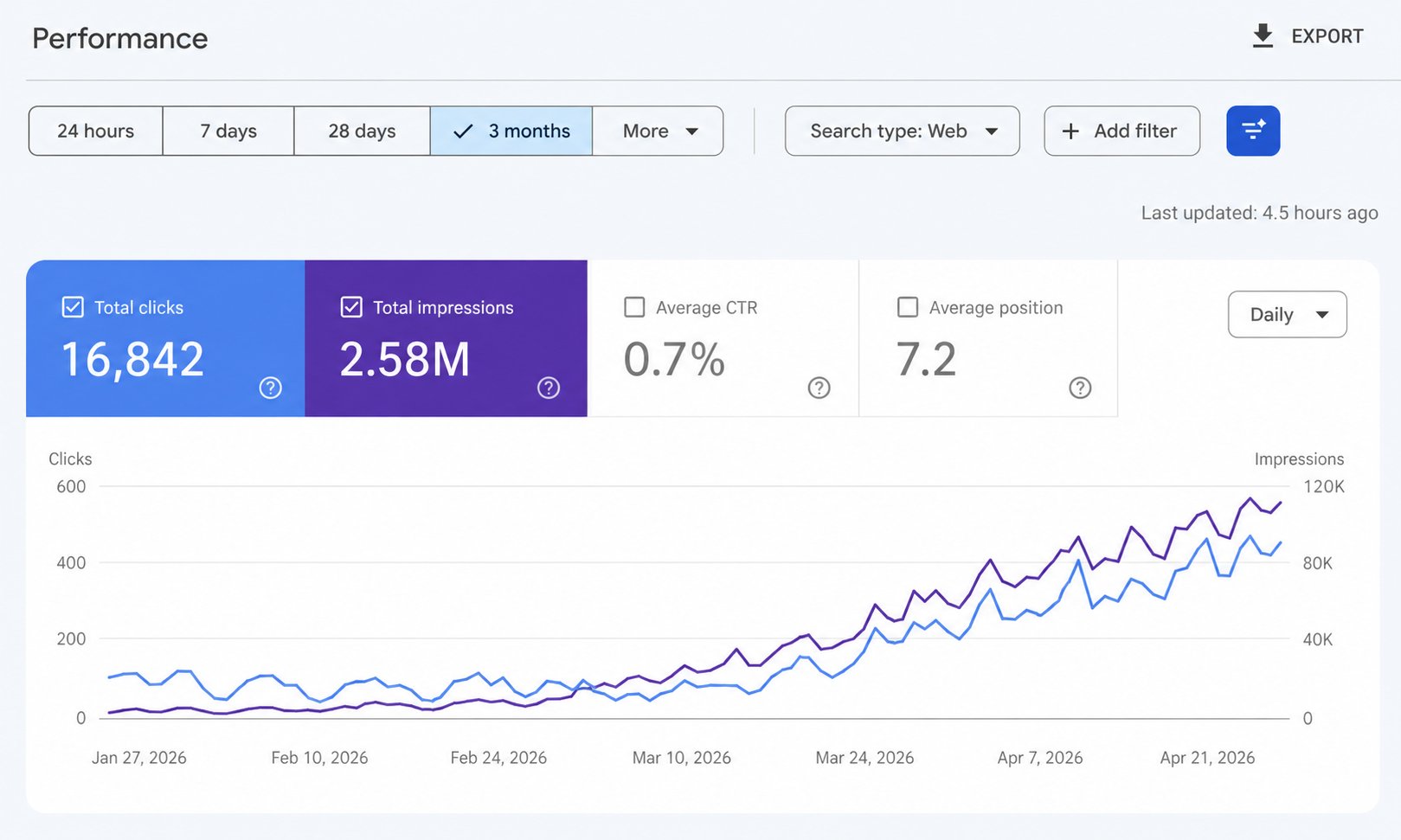Click the Export download icon

[1263, 36]
